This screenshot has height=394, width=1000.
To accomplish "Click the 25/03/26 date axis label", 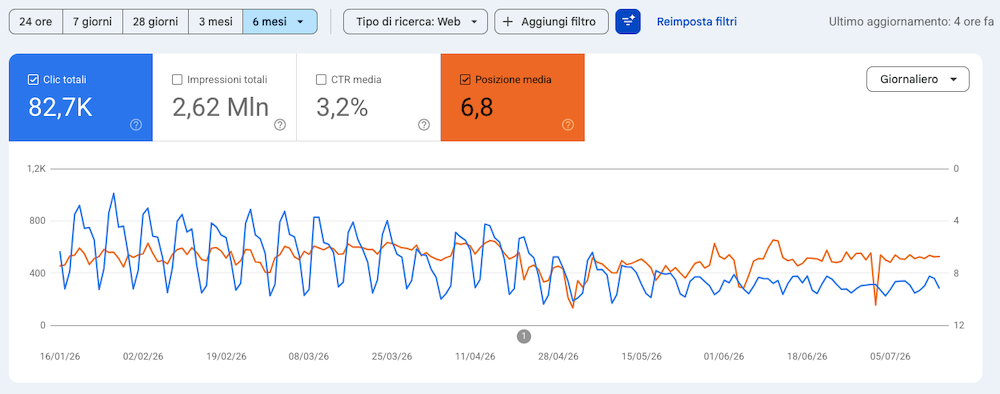I will [393, 356].
